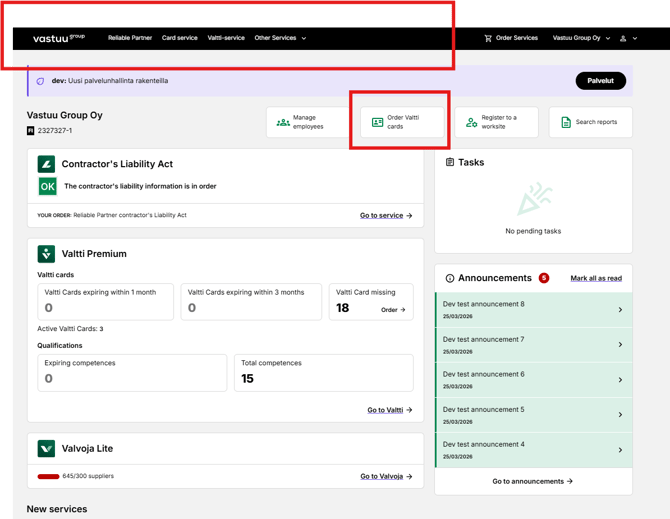Click the dev banner leaf icon
The height and width of the screenshot is (519, 670).
point(40,81)
